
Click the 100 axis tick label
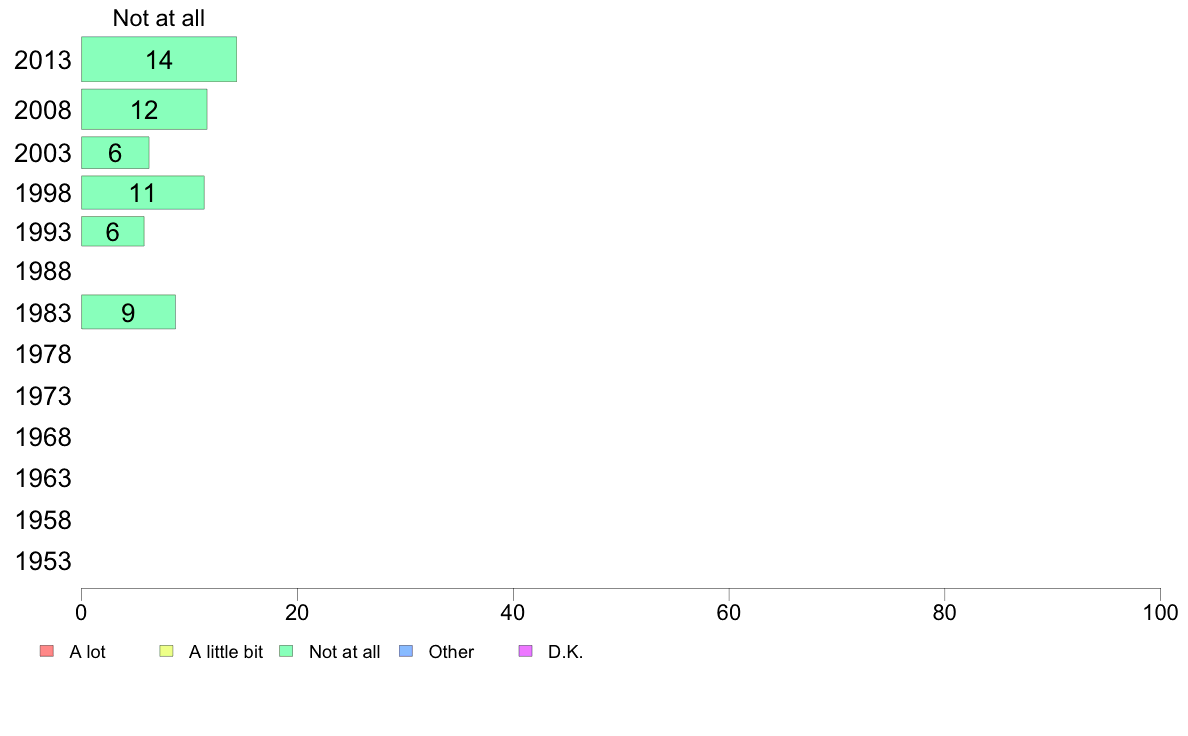pyautogui.click(x=1160, y=612)
